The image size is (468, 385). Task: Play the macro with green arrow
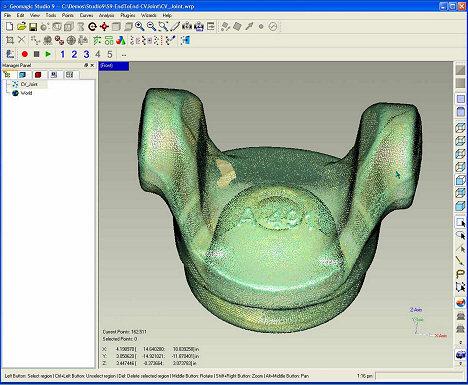click(x=48, y=54)
